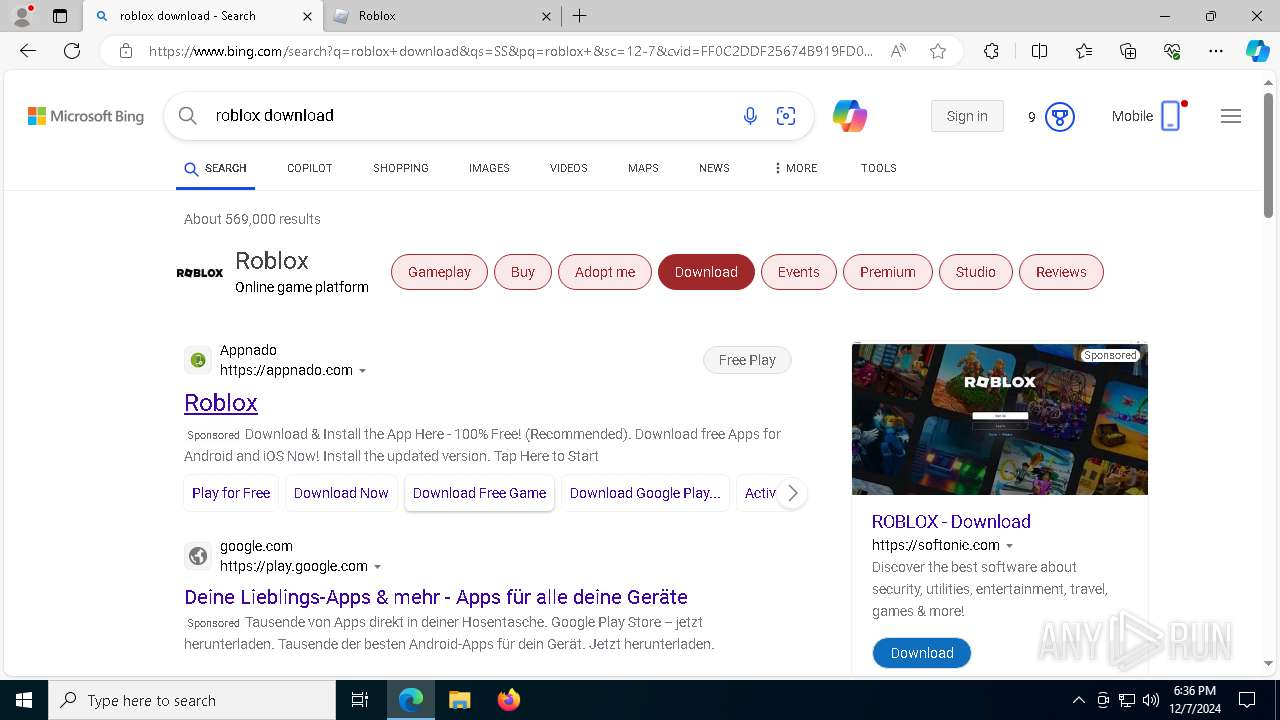The image size is (1280, 720).
Task: Open Task View on taskbar
Action: click(x=360, y=700)
